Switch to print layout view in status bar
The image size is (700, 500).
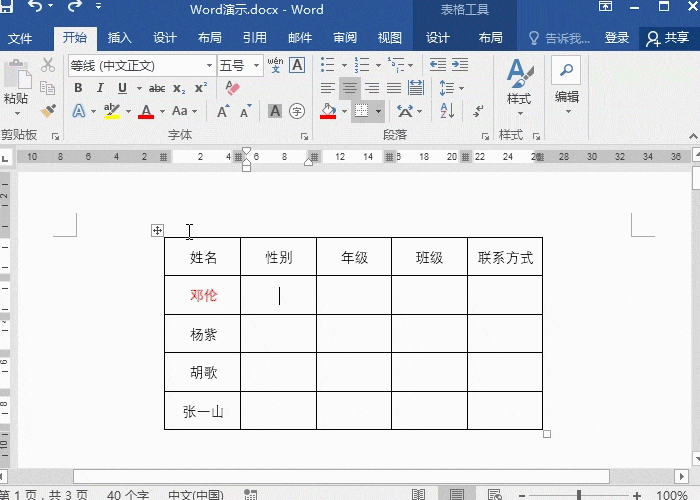pyautogui.click(x=457, y=494)
